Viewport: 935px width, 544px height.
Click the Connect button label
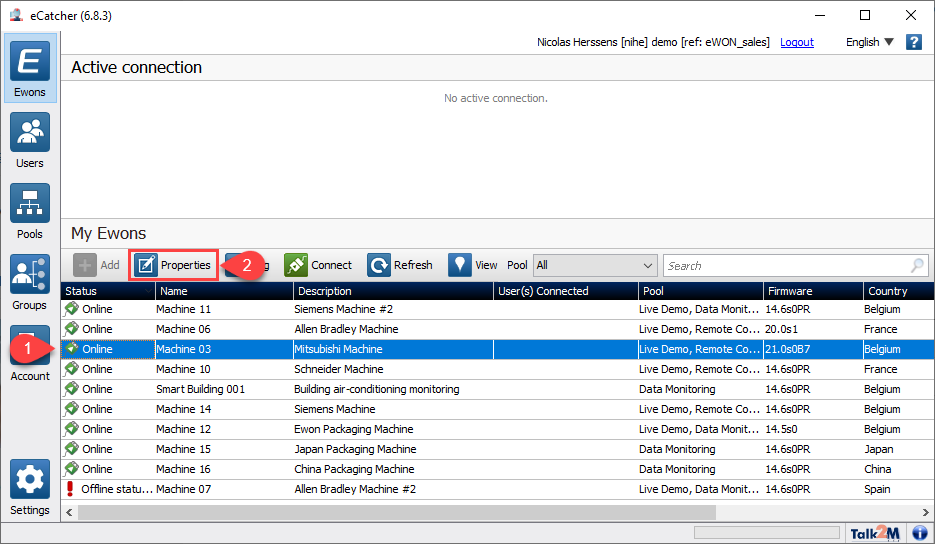[332, 265]
